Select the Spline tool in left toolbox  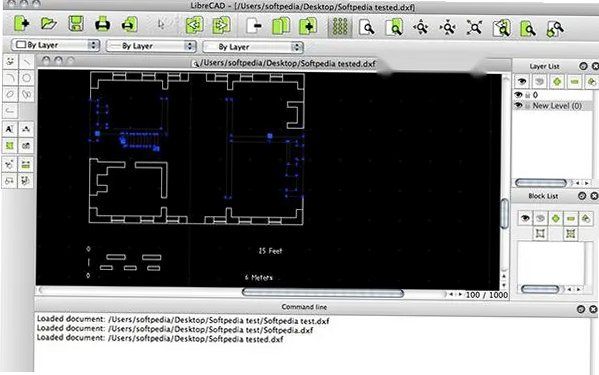click(x=26, y=94)
